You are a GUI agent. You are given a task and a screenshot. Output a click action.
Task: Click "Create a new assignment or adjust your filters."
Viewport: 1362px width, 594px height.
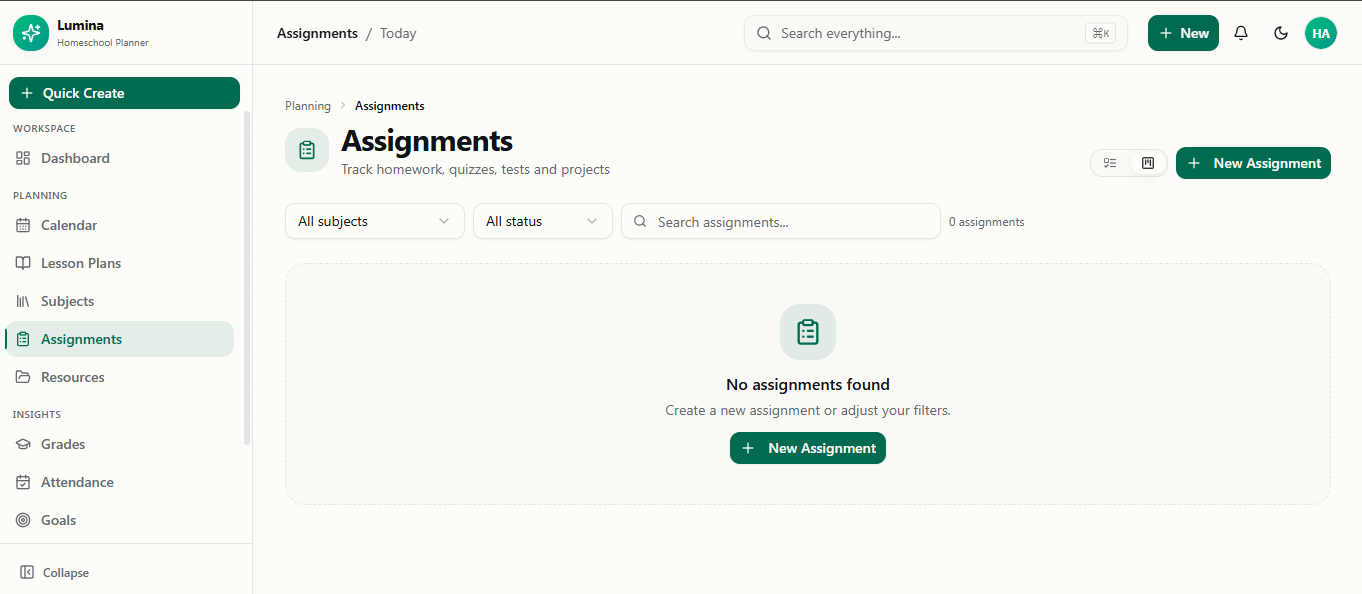(808, 410)
